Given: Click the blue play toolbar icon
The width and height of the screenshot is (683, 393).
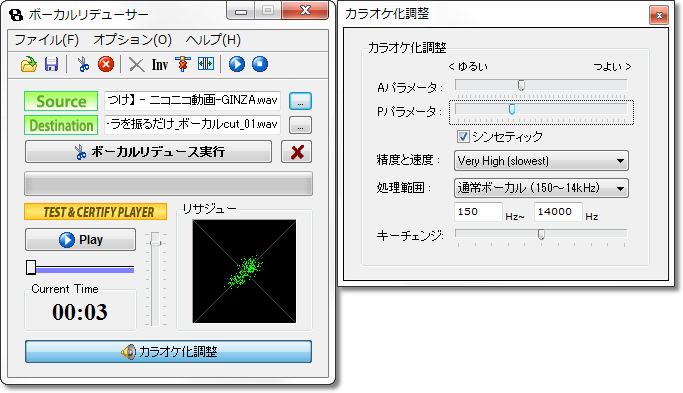Looking at the screenshot, I should tap(237, 64).
